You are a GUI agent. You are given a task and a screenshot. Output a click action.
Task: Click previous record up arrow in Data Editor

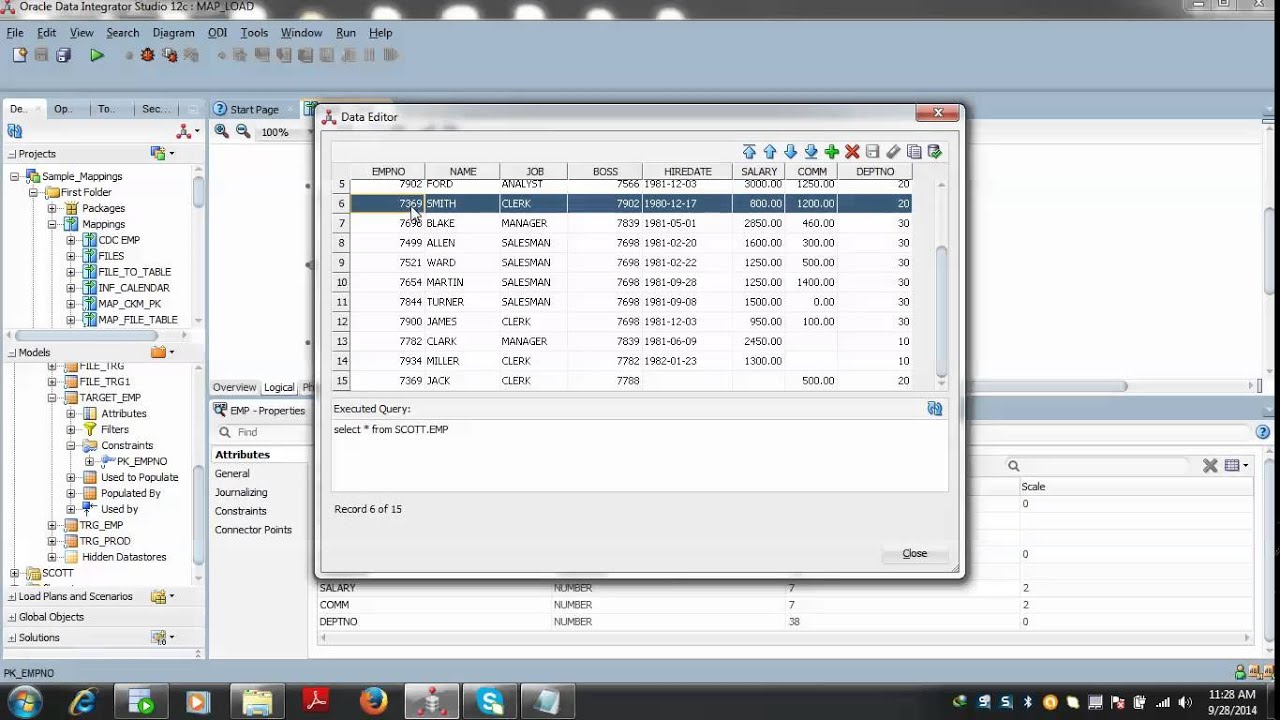770,152
